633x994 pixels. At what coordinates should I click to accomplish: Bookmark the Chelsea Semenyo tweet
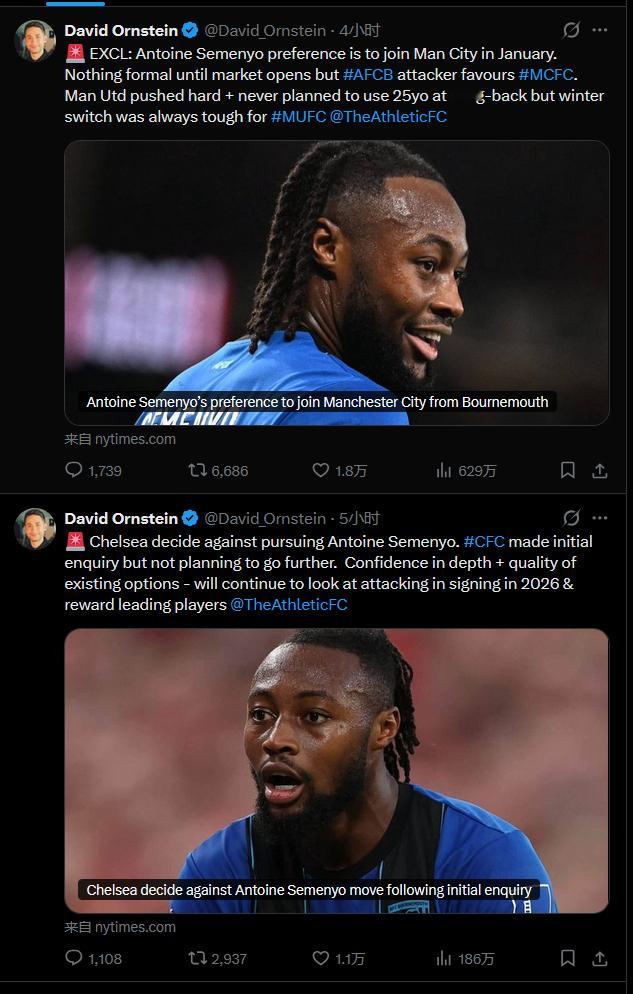coord(568,958)
